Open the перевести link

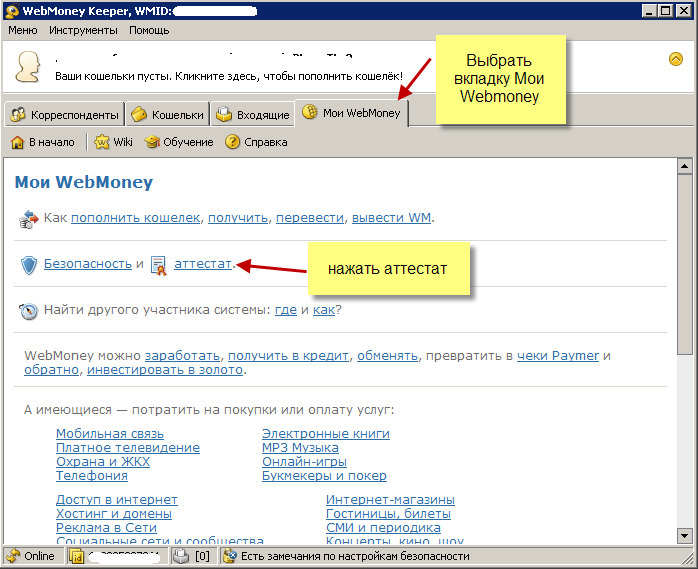(310, 218)
